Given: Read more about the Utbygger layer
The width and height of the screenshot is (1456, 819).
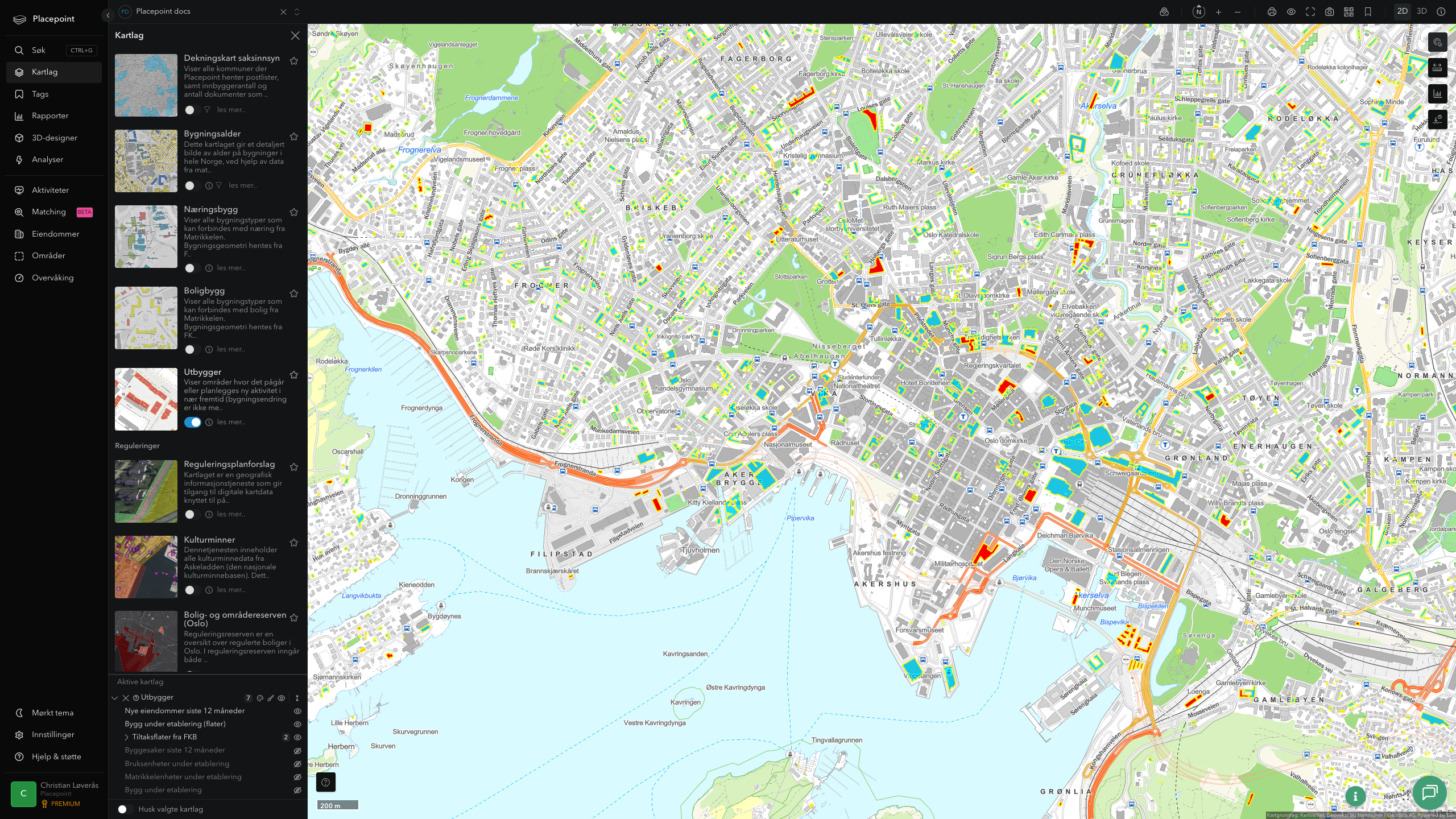Looking at the screenshot, I should [x=231, y=422].
